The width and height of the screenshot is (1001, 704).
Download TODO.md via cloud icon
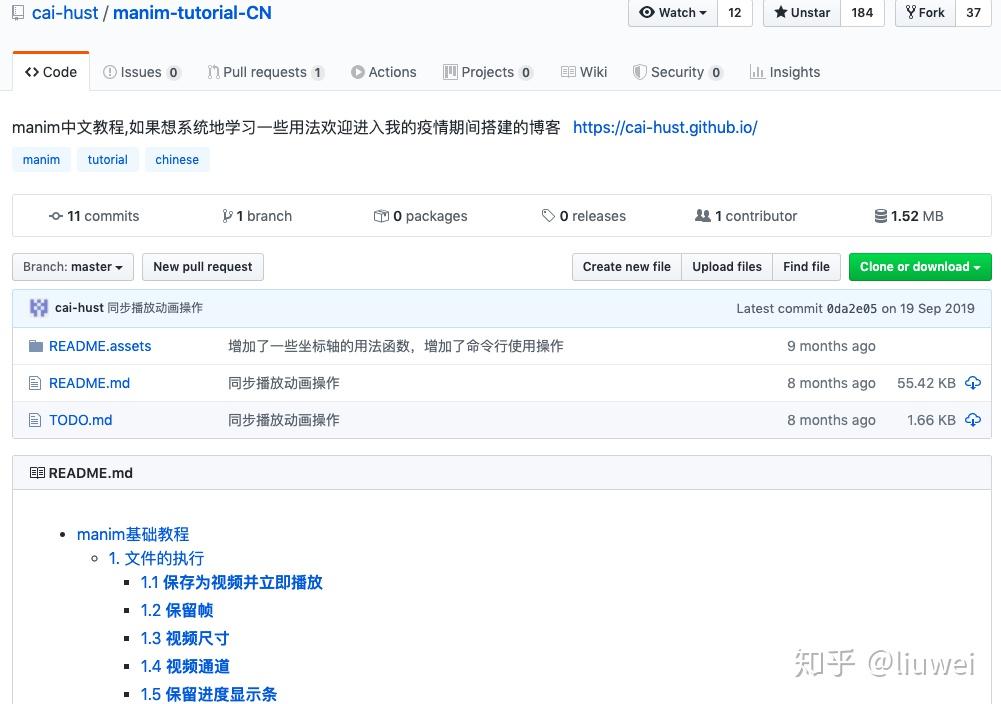tap(973, 420)
